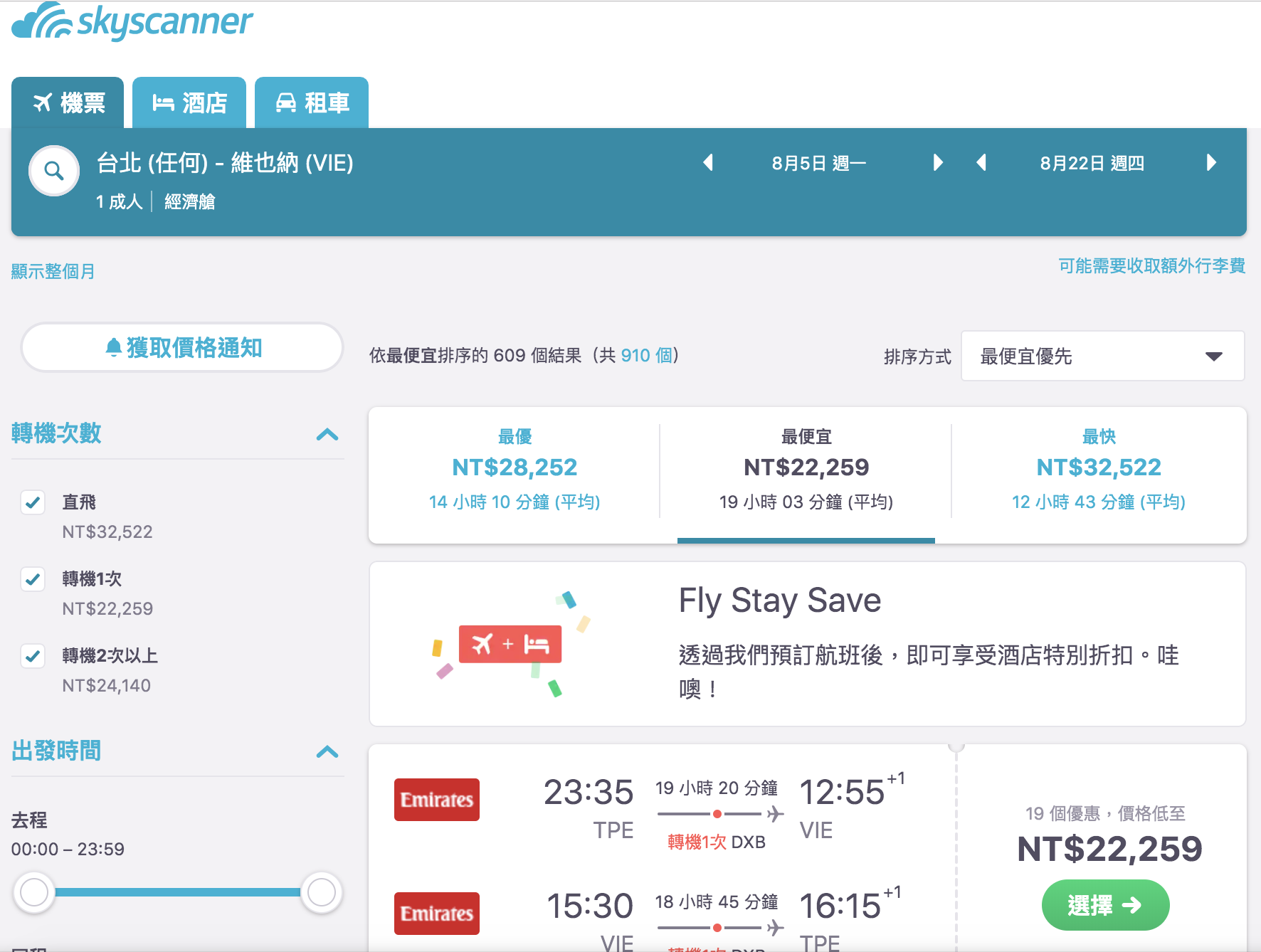Screen dimensions: 1261x952
Task: Click the 排序方式 sort-by label
Action: click(x=917, y=356)
